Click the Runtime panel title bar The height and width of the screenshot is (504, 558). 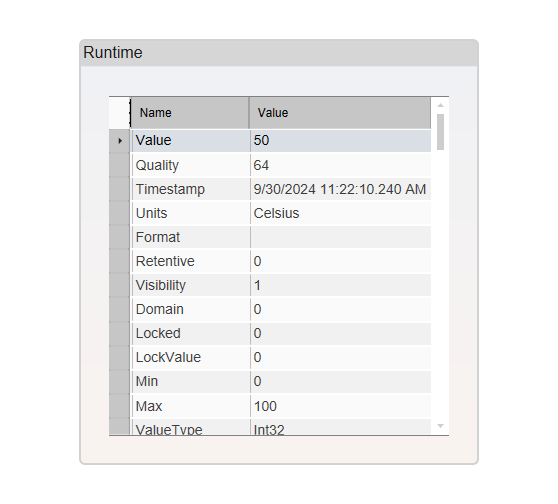279,53
